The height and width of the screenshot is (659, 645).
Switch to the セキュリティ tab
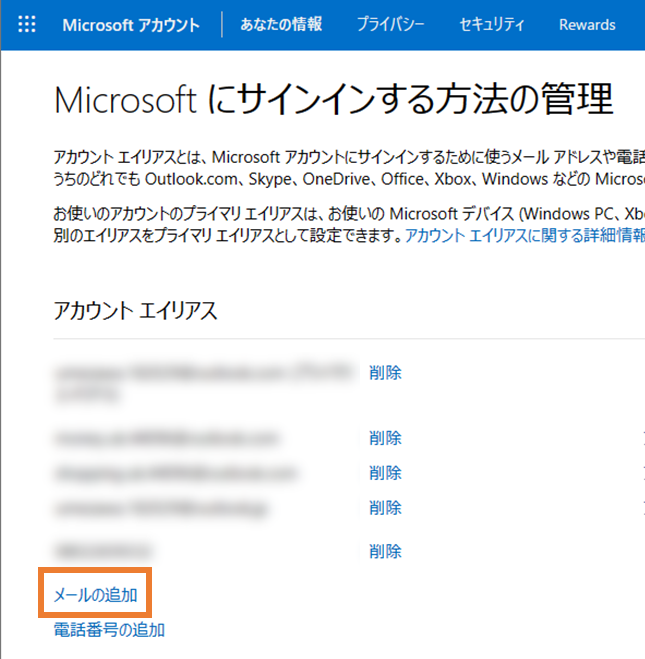coord(492,24)
